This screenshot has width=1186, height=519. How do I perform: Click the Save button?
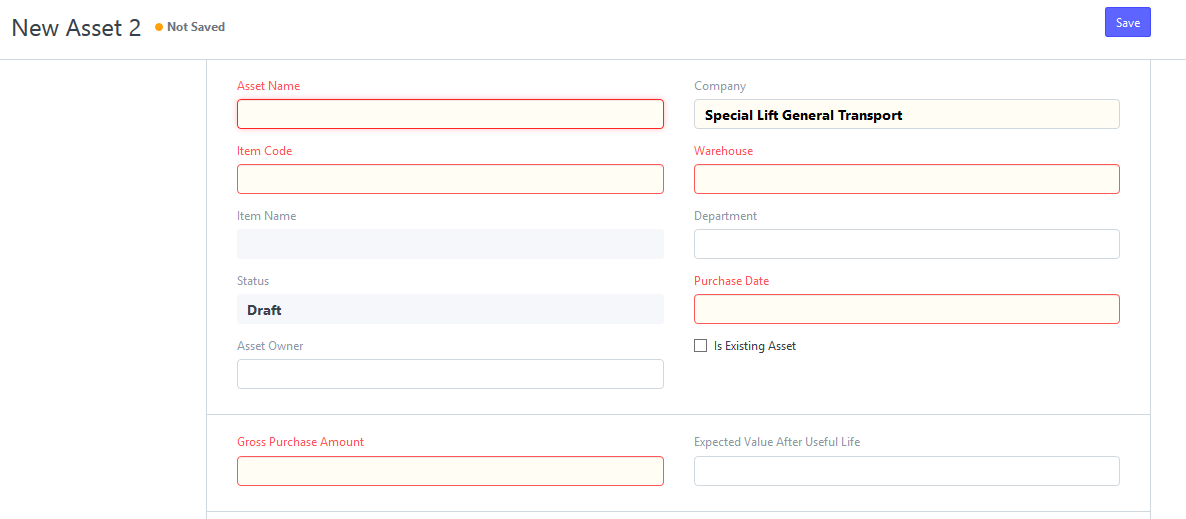coord(1128,23)
